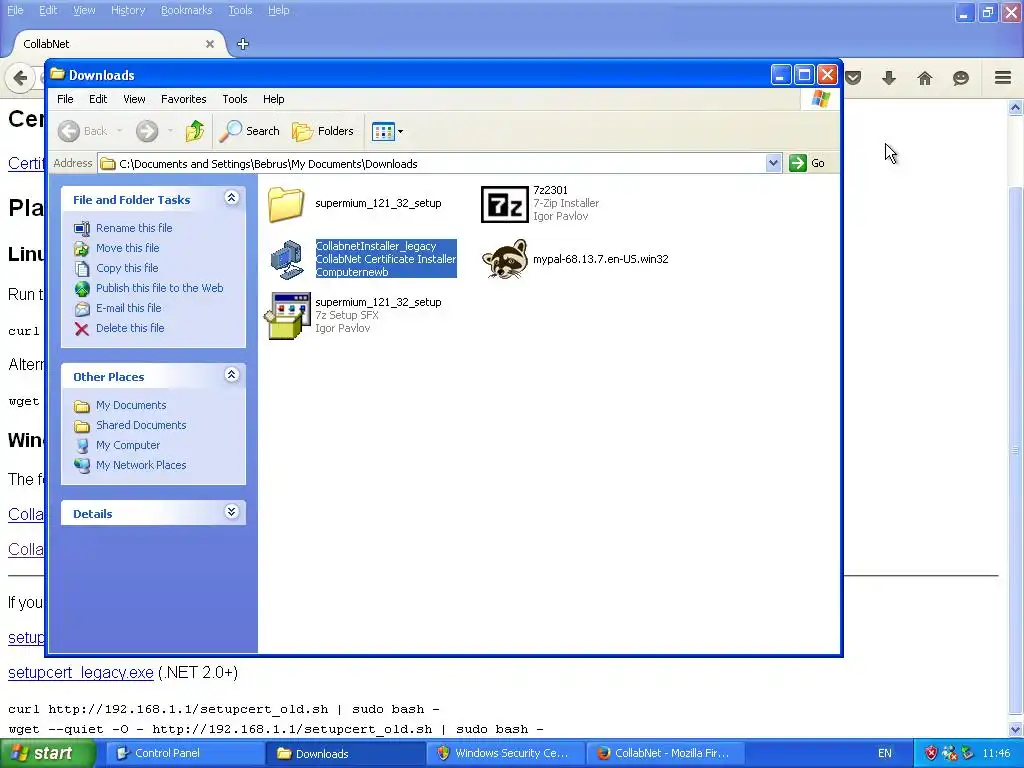The image size is (1024, 768).
Task: Click the Firefox chat smiley icon
Action: click(x=961, y=78)
